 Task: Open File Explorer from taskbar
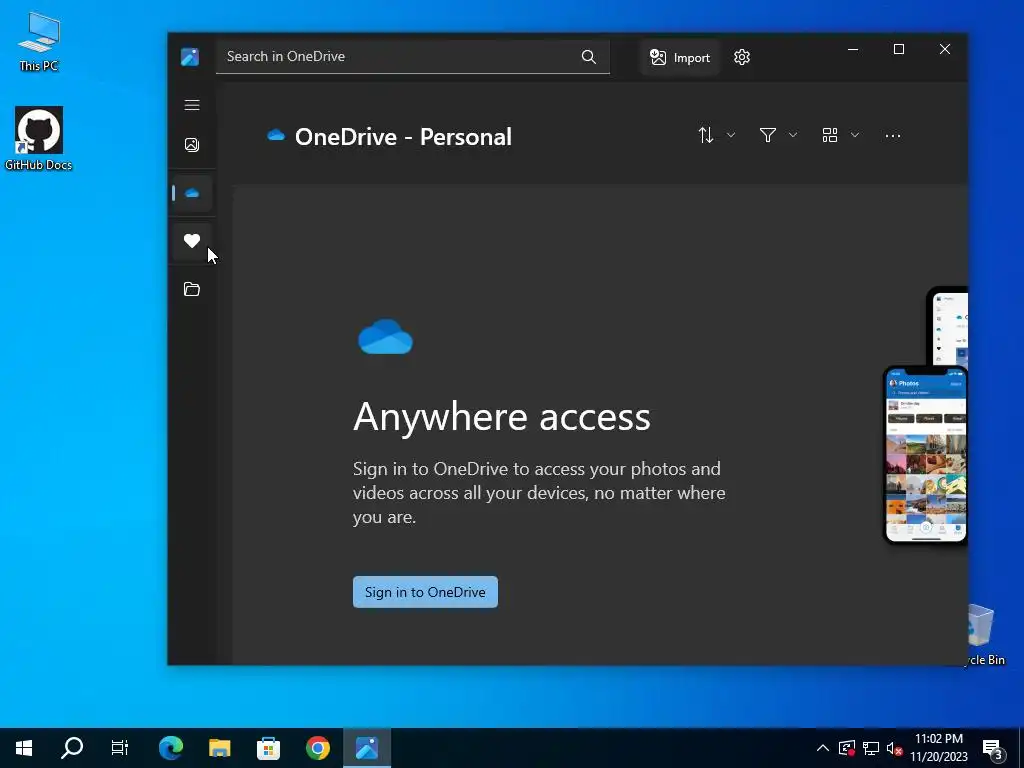point(219,748)
